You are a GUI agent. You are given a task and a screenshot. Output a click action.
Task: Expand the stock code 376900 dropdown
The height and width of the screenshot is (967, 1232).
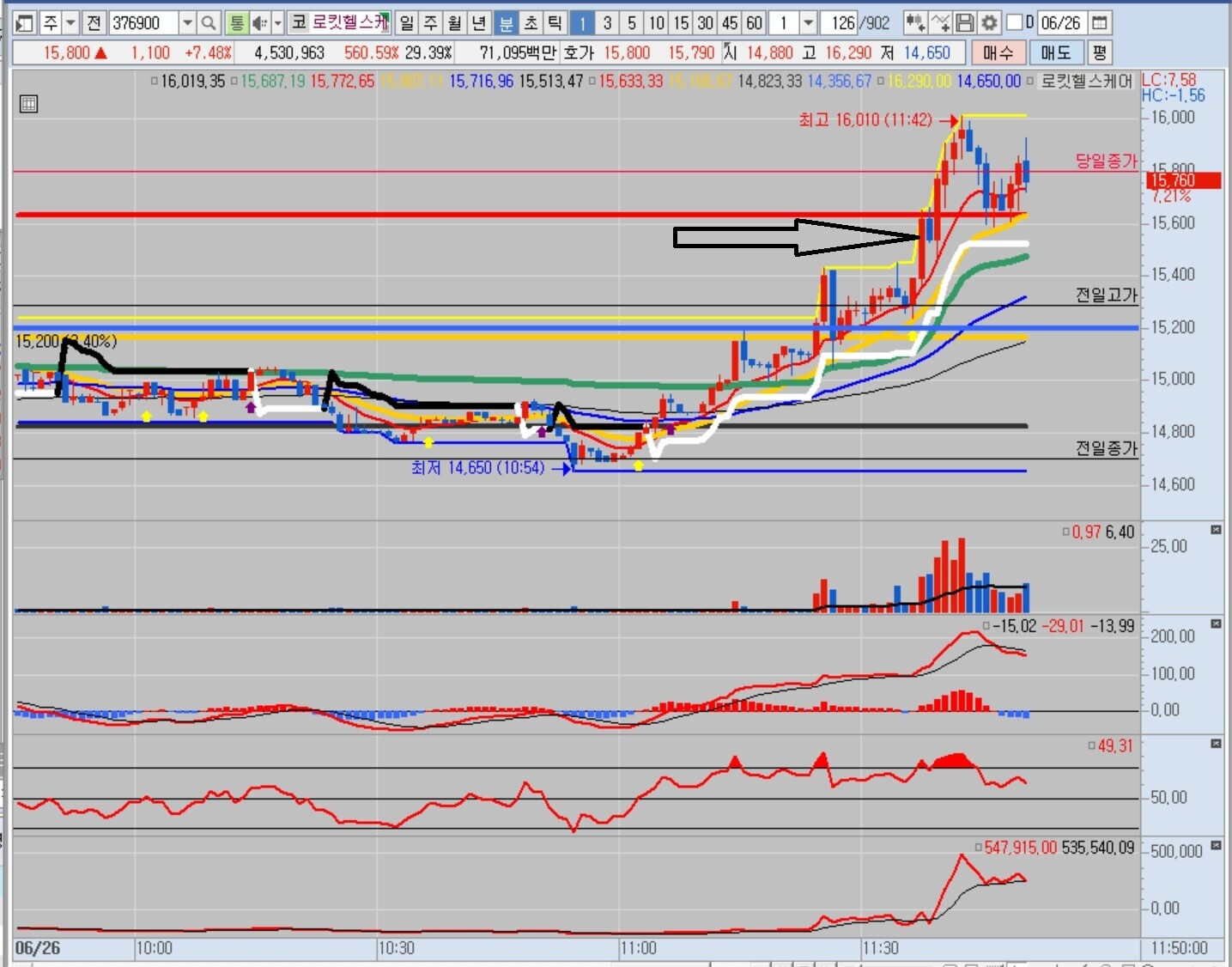point(187,23)
